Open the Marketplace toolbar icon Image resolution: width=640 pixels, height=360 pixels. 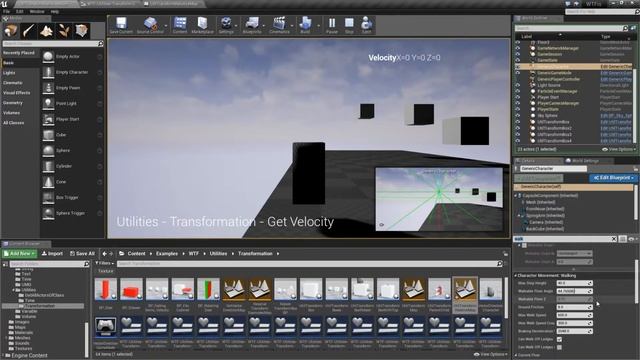[x=202, y=25]
